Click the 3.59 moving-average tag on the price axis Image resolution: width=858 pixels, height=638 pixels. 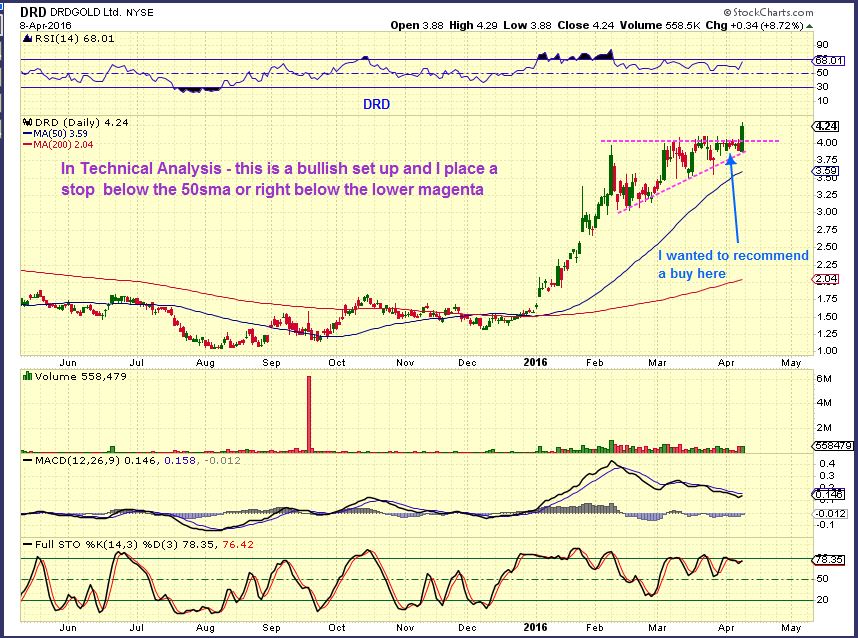826,171
